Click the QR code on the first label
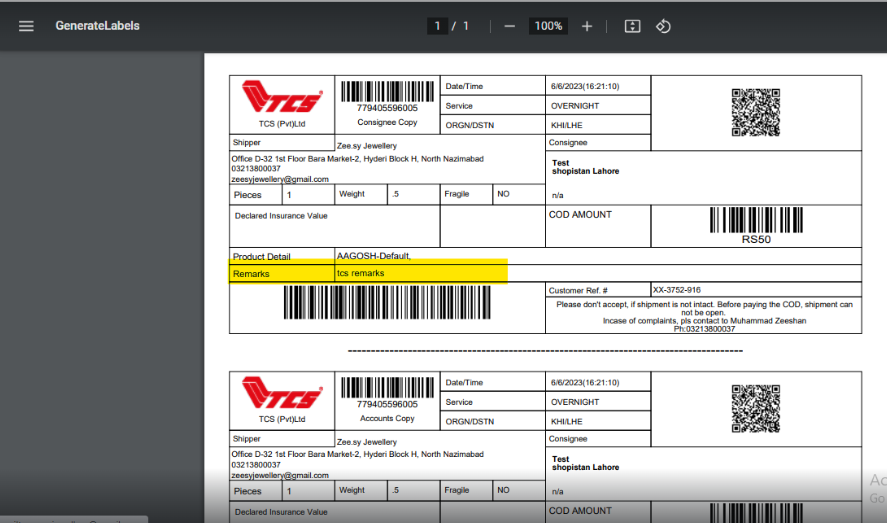Viewport: 887px width, 523px height. click(x=755, y=112)
